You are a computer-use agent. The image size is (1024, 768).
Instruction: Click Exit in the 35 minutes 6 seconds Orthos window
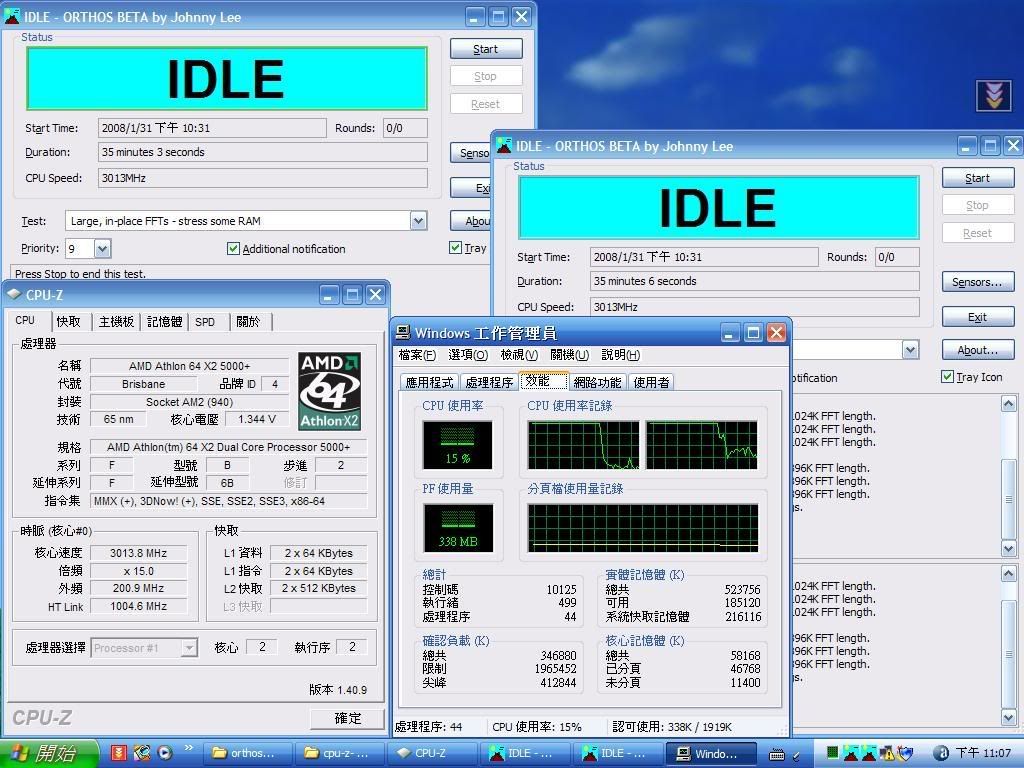pyautogui.click(x=978, y=317)
